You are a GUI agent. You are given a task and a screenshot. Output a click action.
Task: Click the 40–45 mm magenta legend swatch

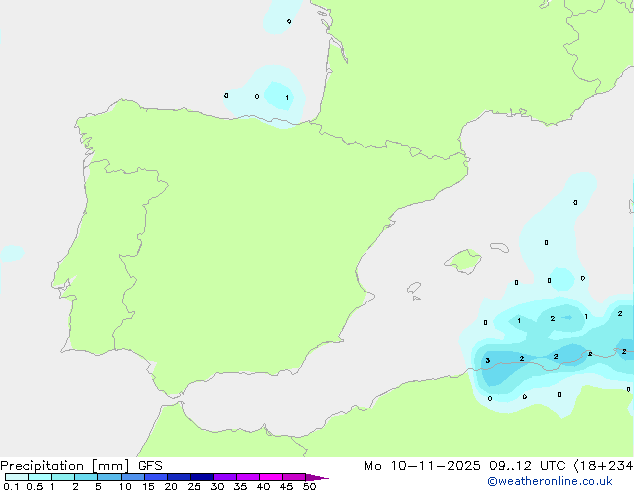[x=271, y=477]
